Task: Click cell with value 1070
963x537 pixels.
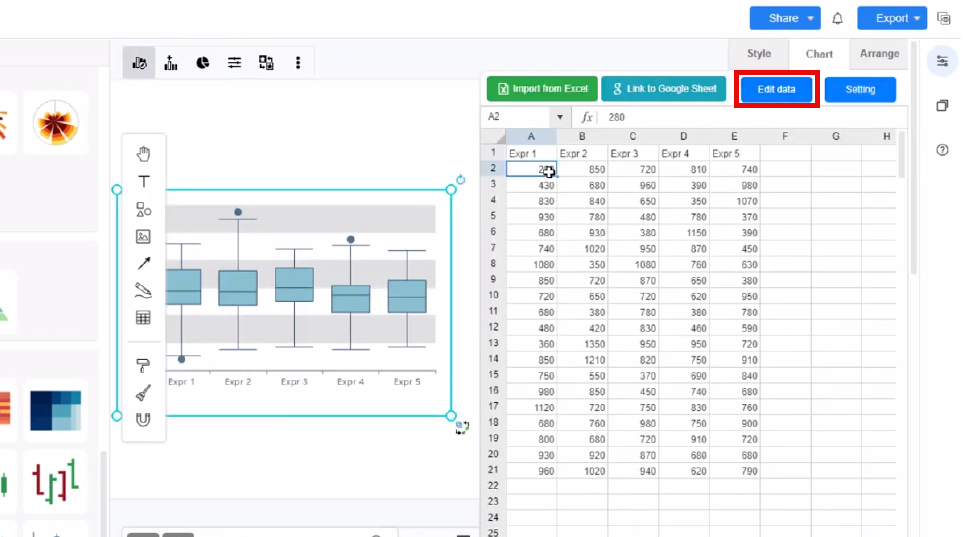Action: coord(735,201)
